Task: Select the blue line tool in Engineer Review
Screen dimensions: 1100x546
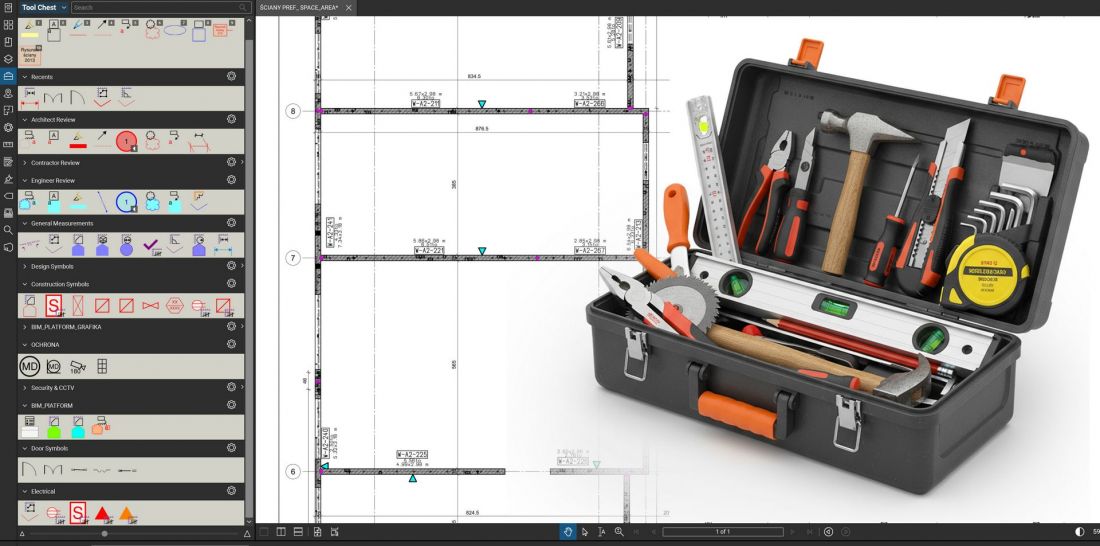Action: pos(102,202)
